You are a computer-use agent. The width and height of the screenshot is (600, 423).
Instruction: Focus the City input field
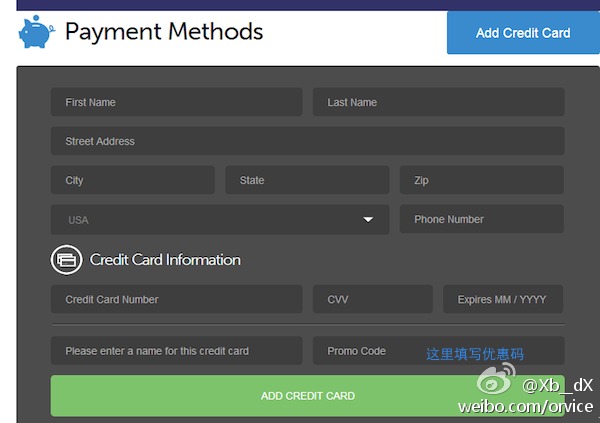pos(132,180)
